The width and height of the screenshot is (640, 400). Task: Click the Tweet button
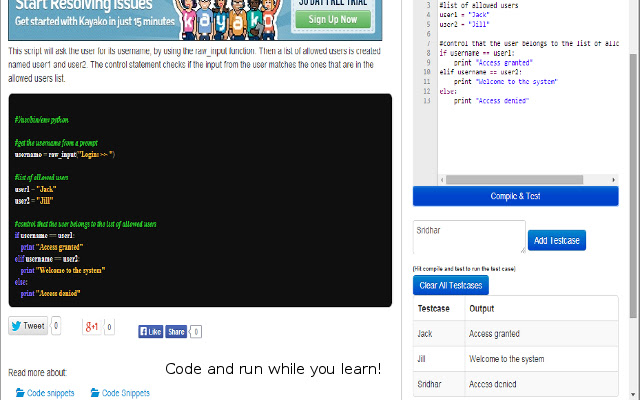click(x=28, y=326)
